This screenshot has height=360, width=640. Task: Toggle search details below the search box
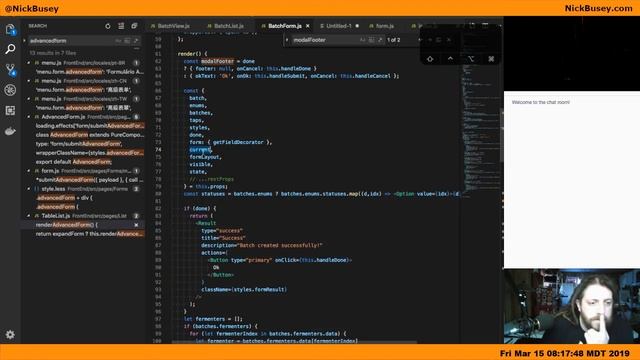click(x=136, y=49)
